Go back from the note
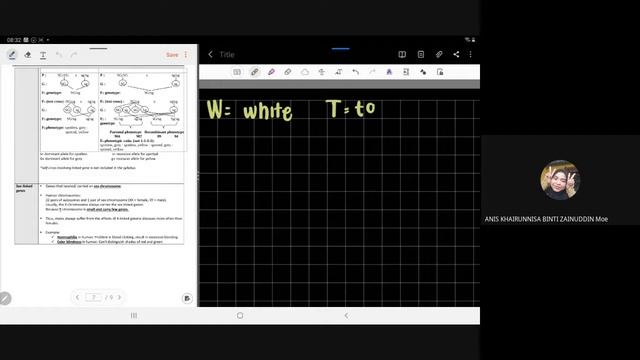 pos(210,54)
